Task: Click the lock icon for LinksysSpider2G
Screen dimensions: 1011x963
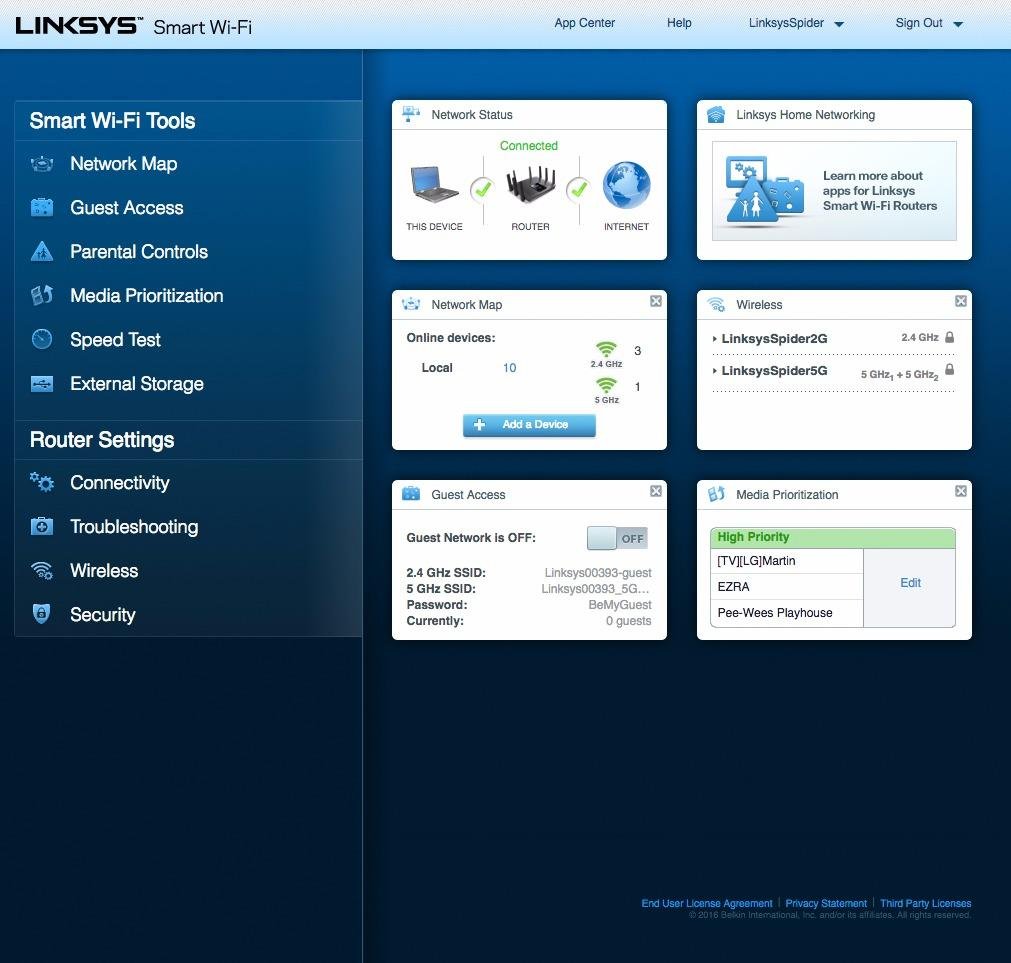Action: 949,337
